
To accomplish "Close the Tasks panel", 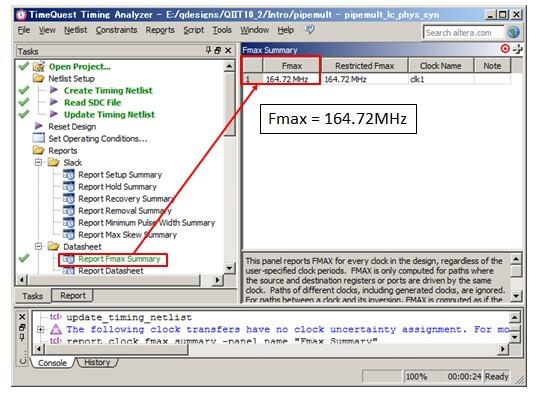I will coord(228,51).
